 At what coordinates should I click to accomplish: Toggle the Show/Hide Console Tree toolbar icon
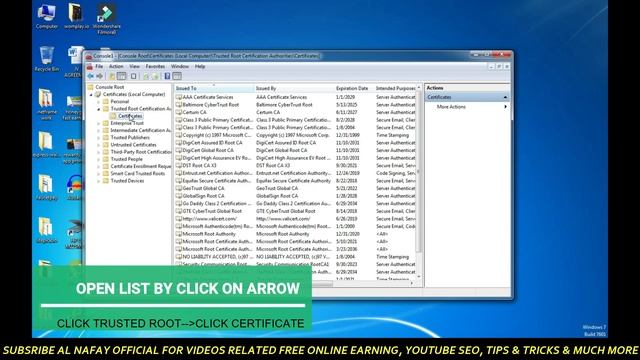[122, 76]
